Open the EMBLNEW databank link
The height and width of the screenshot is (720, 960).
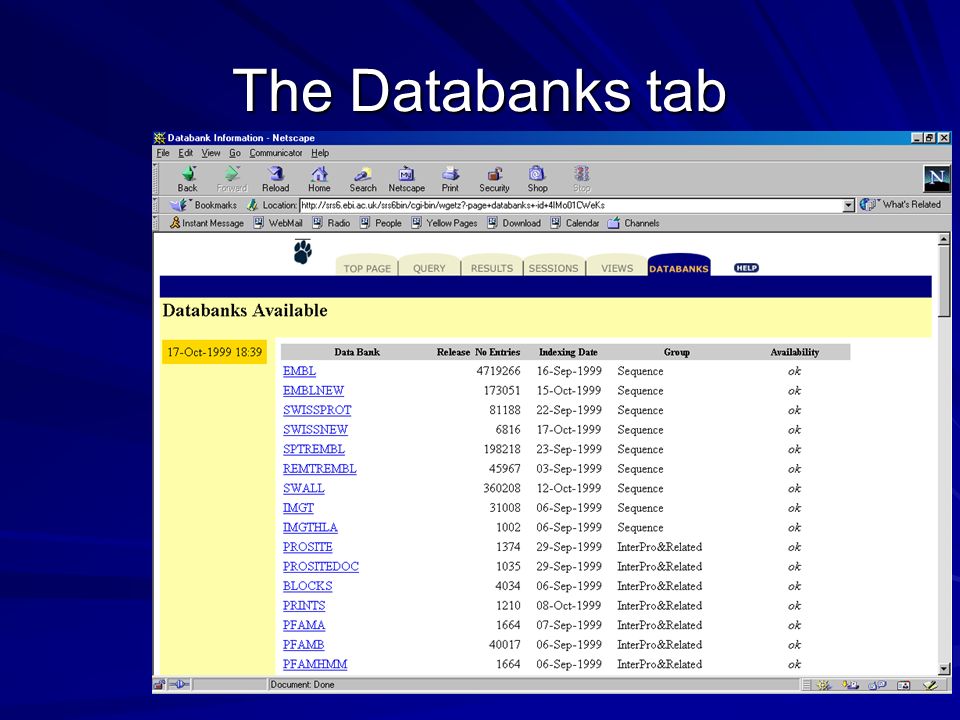tap(313, 391)
